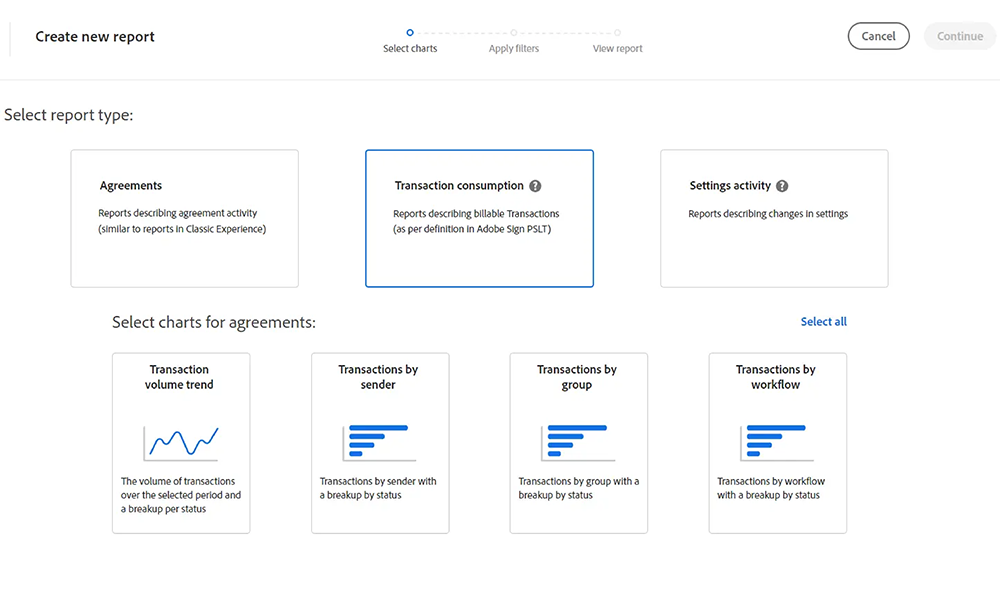Screen dimensions: 1000x603
Task: Open the Transaction consumption help tooltip icon
Action: point(535,185)
